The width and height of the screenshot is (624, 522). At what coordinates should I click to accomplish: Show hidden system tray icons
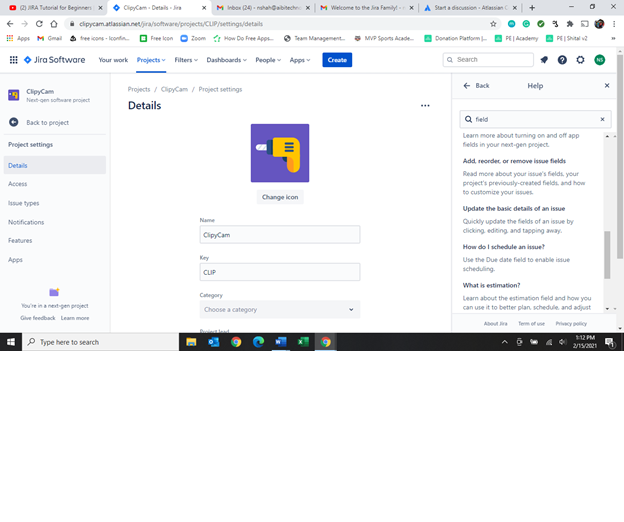[x=505, y=342]
